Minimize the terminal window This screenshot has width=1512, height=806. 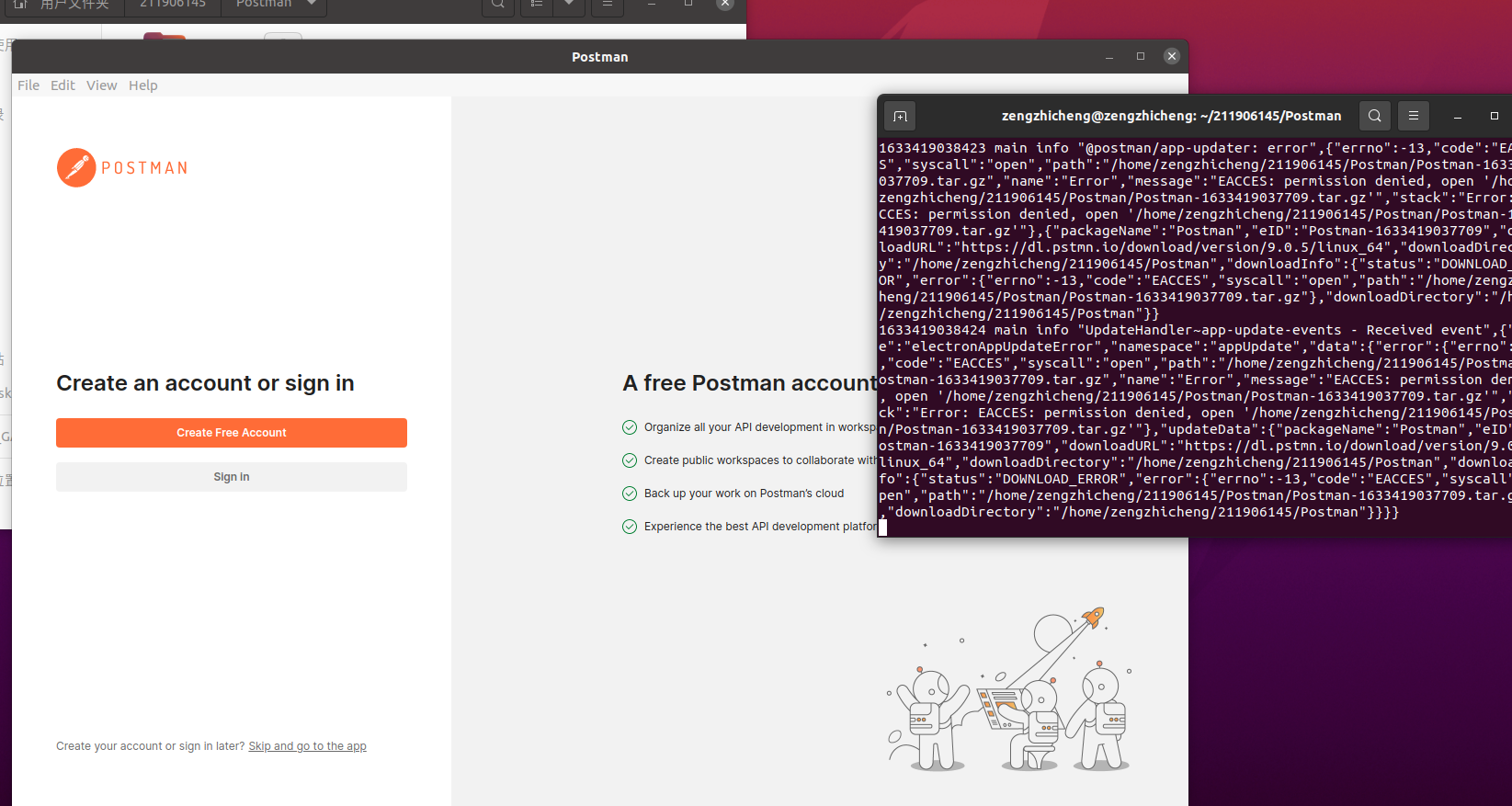(x=1457, y=117)
